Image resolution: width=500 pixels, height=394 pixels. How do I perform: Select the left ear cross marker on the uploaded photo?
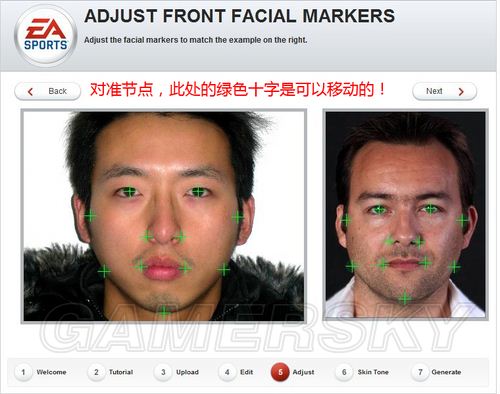pos(90,216)
